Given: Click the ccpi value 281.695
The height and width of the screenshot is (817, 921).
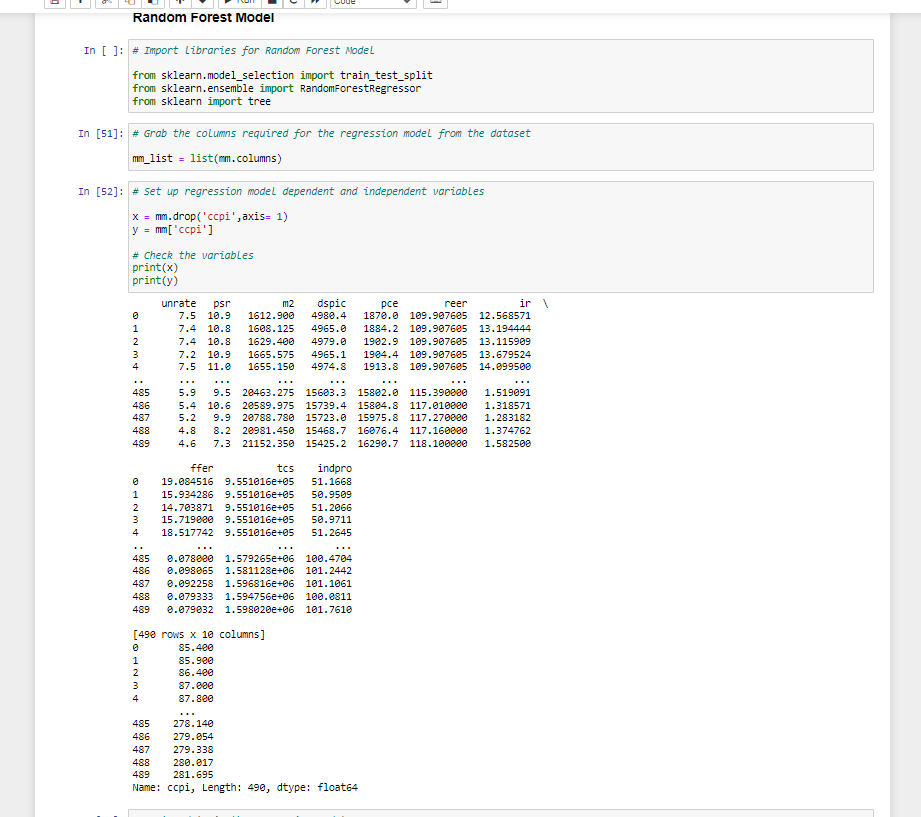Looking at the screenshot, I should point(193,775).
